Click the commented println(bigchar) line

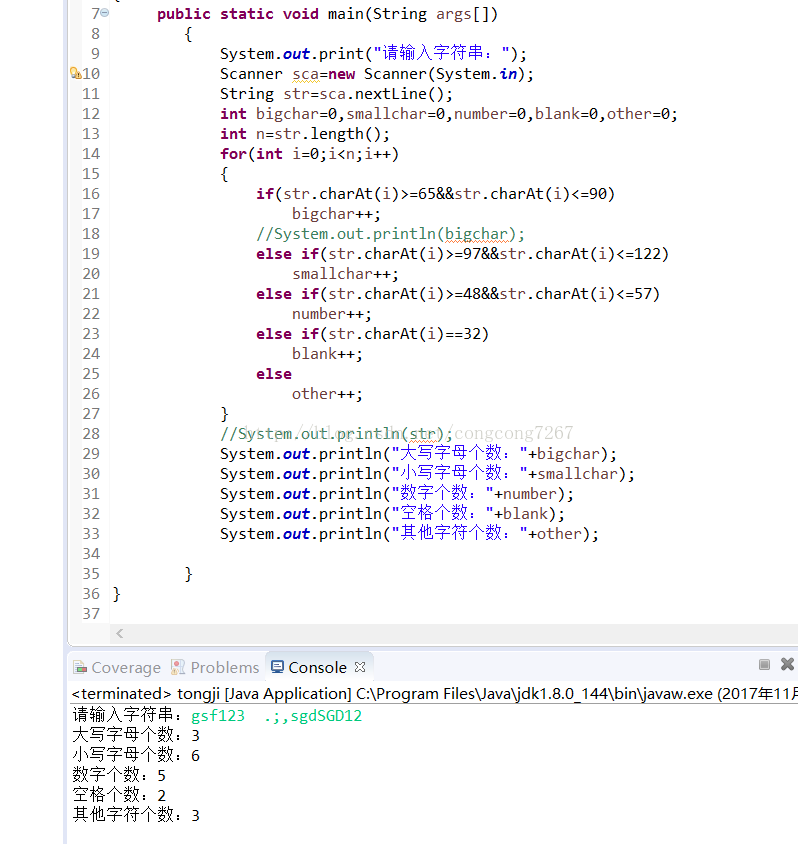[x=390, y=234]
